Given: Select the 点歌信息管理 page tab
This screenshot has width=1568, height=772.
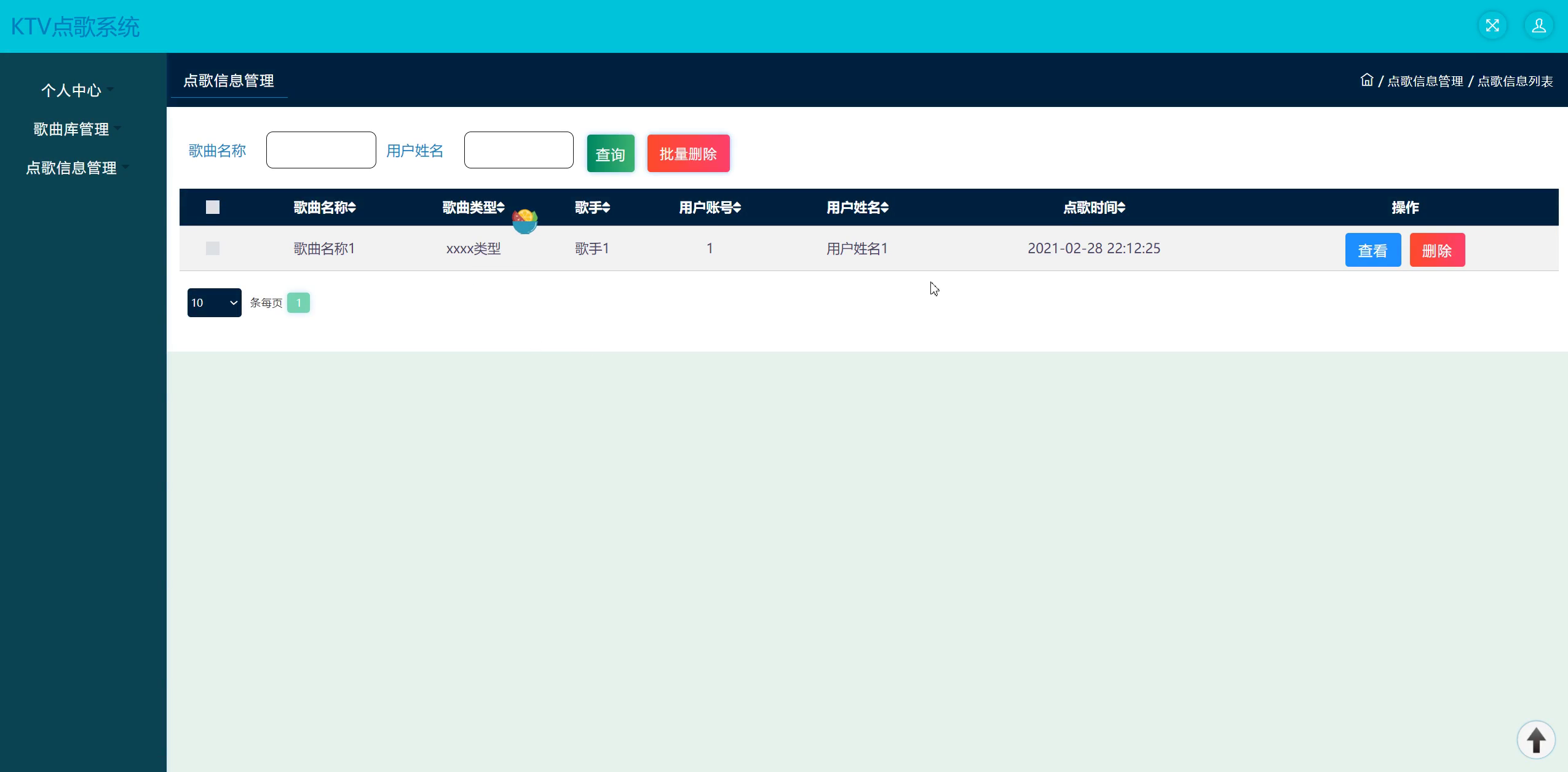Looking at the screenshot, I should pos(229,81).
